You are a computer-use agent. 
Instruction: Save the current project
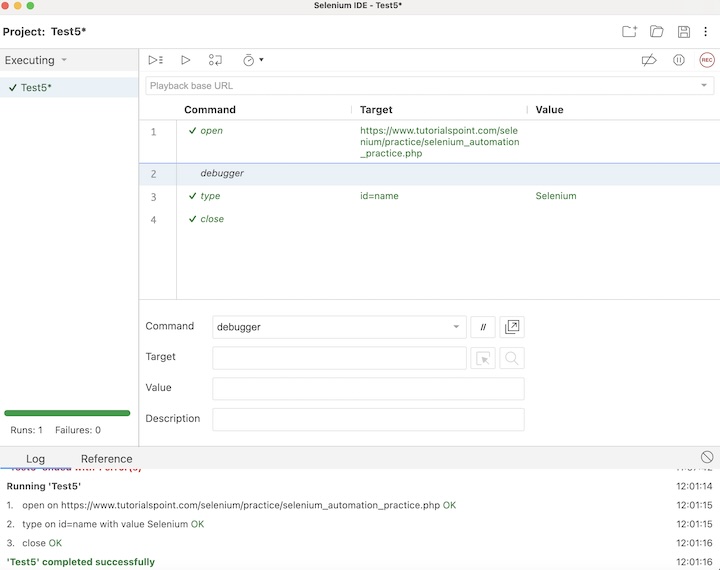[684, 32]
